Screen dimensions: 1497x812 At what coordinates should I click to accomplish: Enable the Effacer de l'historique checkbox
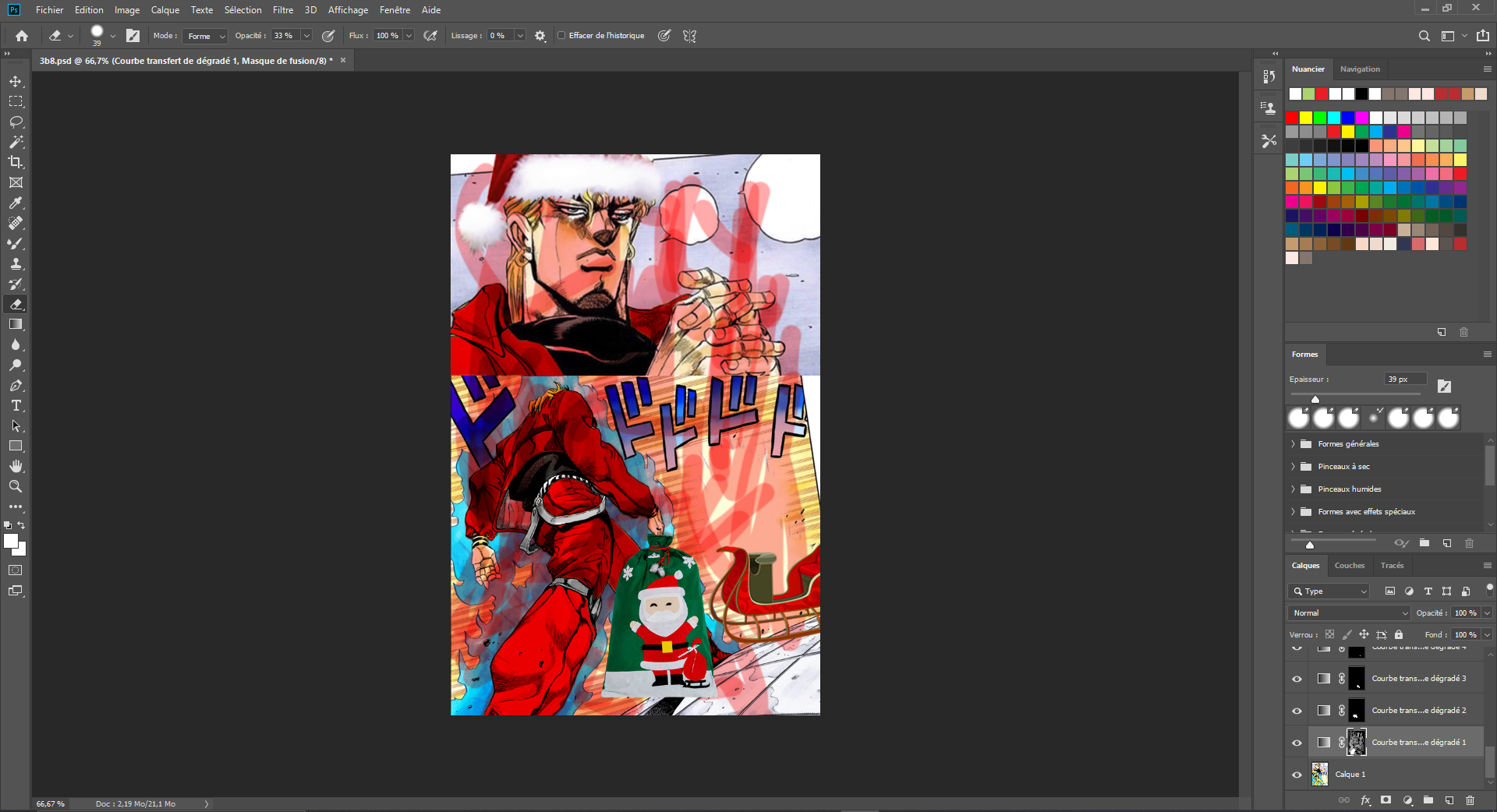561,36
